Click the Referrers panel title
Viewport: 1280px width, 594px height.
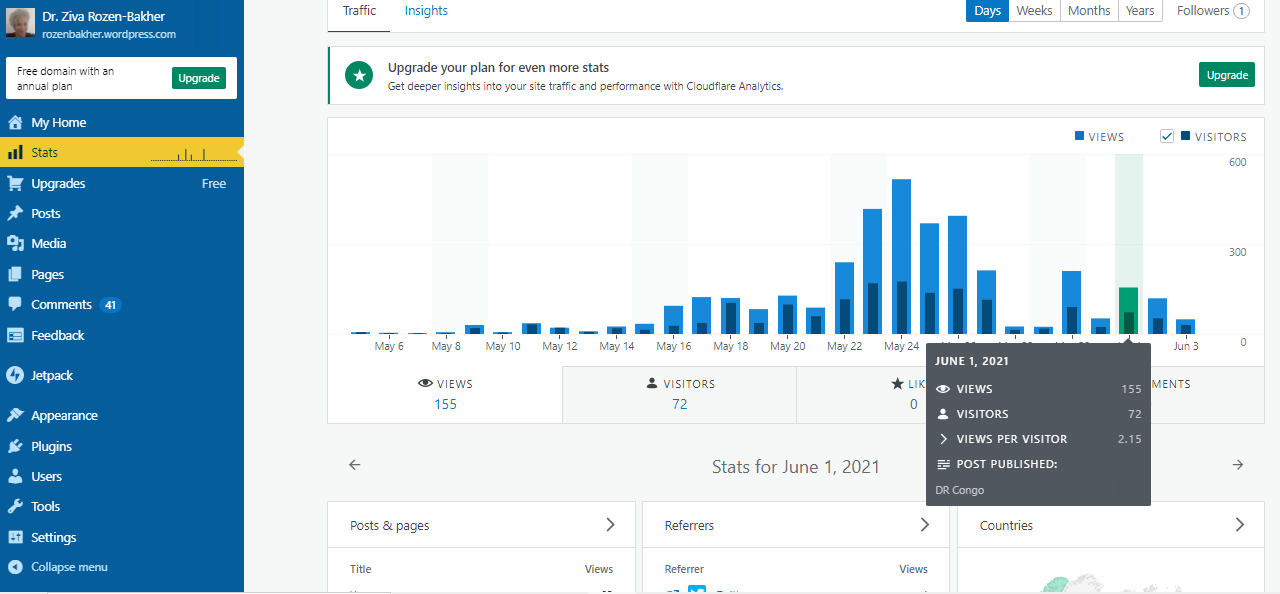[x=690, y=525]
